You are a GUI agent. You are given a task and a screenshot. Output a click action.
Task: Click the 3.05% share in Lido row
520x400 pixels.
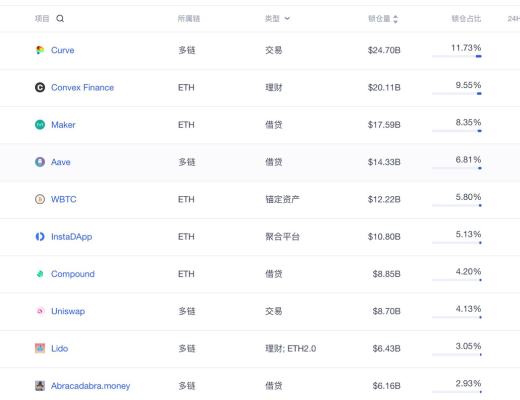[x=468, y=346]
